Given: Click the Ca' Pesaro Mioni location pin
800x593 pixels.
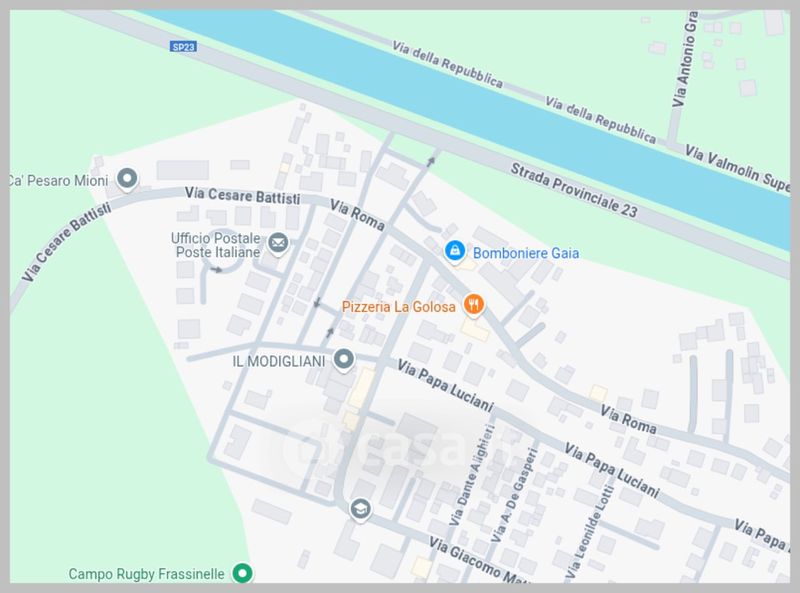Looking at the screenshot, I should coord(127,179).
